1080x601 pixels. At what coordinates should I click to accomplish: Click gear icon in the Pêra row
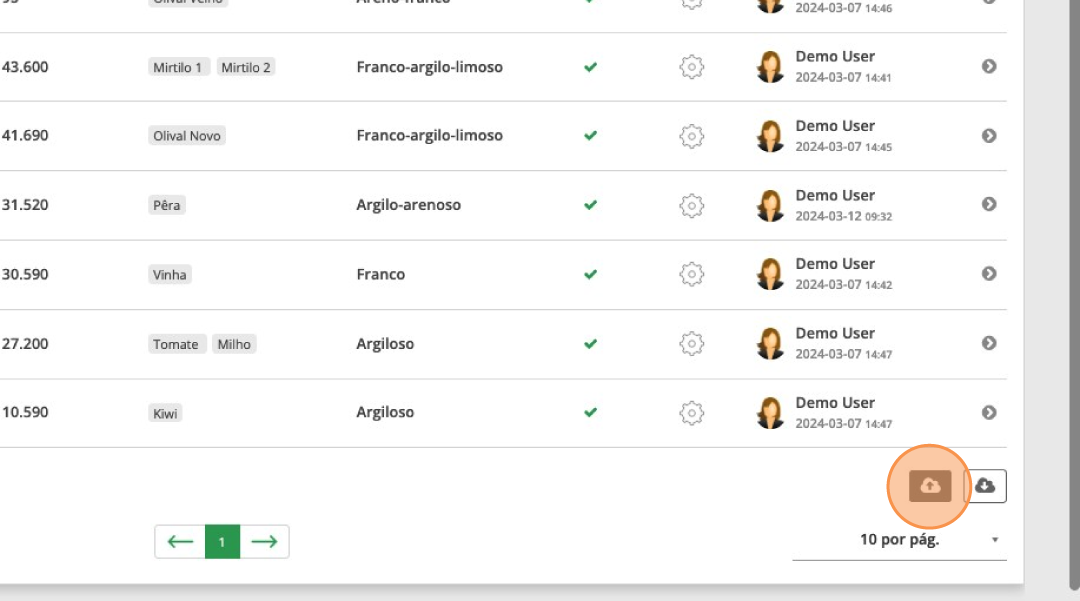click(x=691, y=205)
